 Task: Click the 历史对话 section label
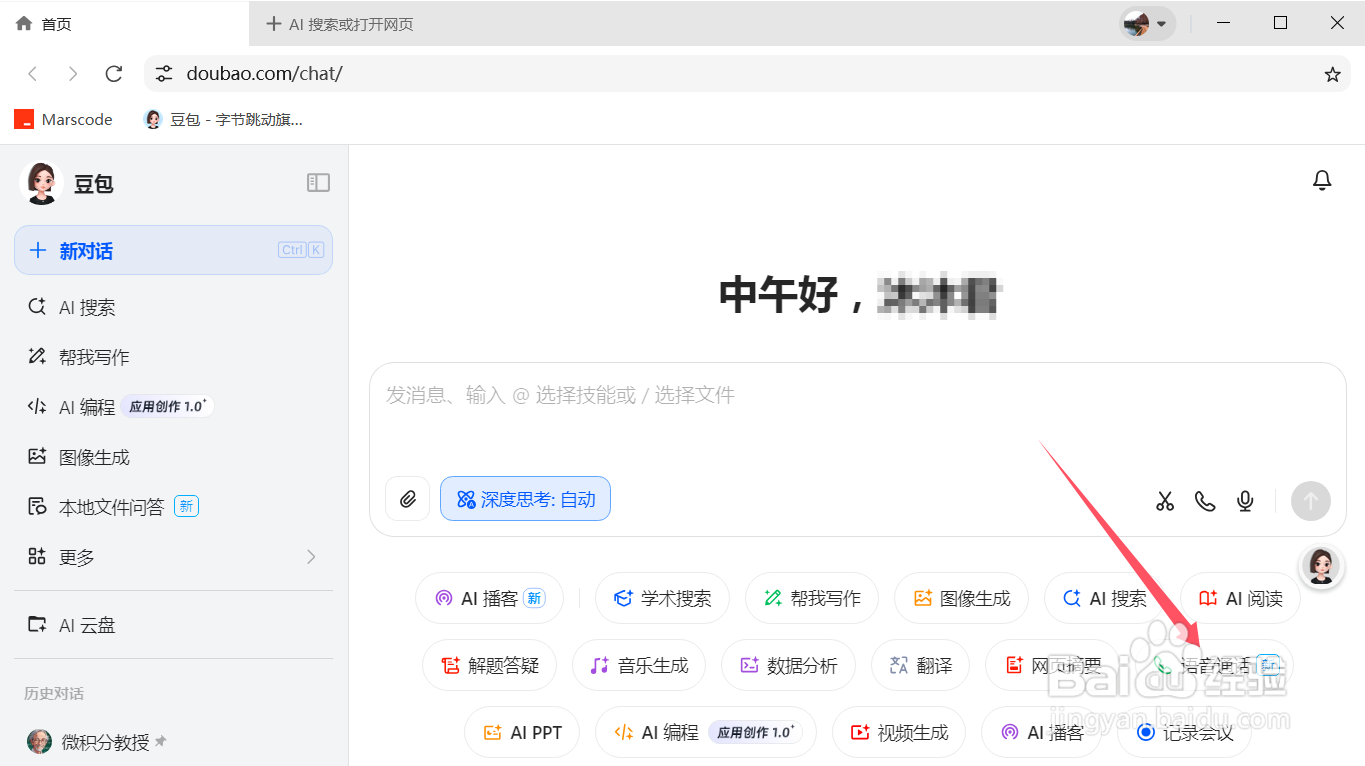click(x=54, y=693)
